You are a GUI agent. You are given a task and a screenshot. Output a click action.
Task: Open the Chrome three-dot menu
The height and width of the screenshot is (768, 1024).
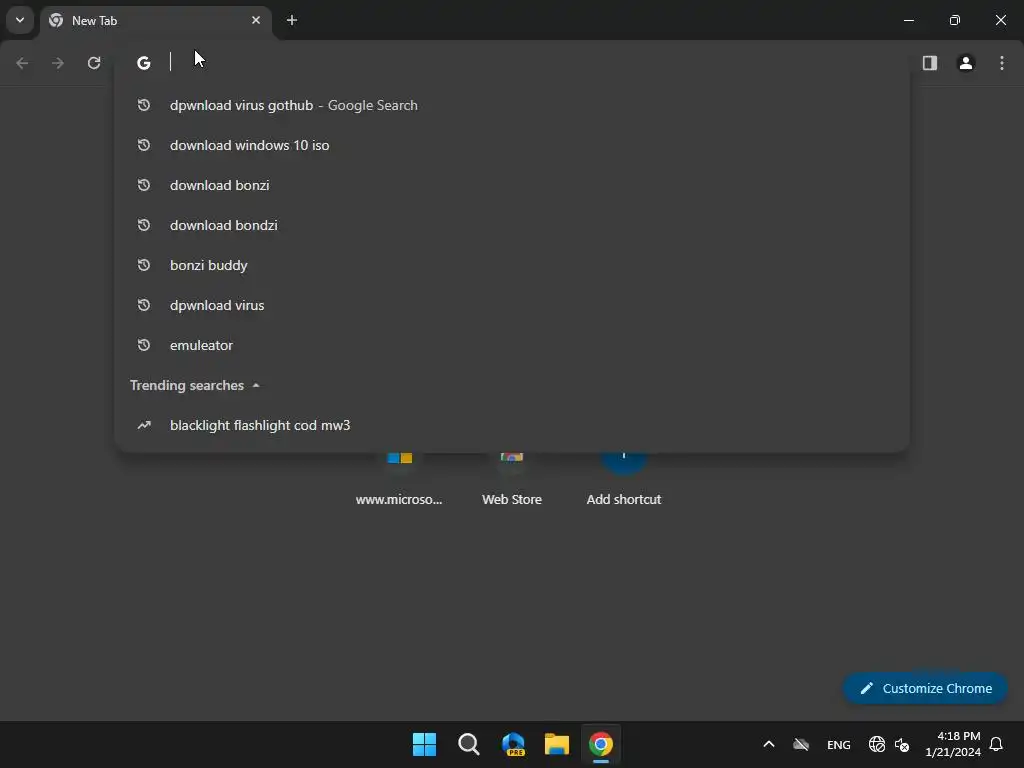click(x=1002, y=63)
